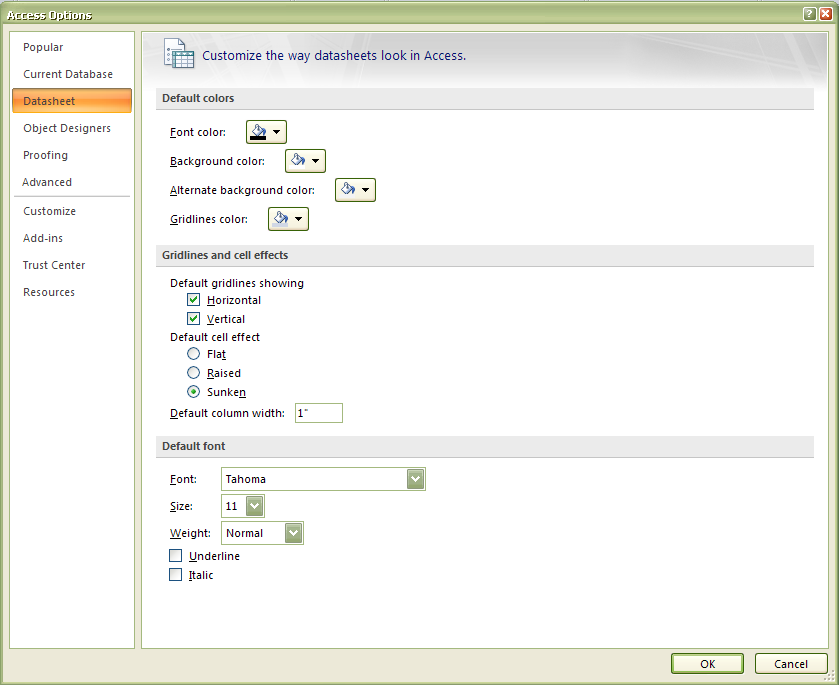Expand the Background color dropdown arrow
Viewport: 839px width, 685px height.
(316, 161)
